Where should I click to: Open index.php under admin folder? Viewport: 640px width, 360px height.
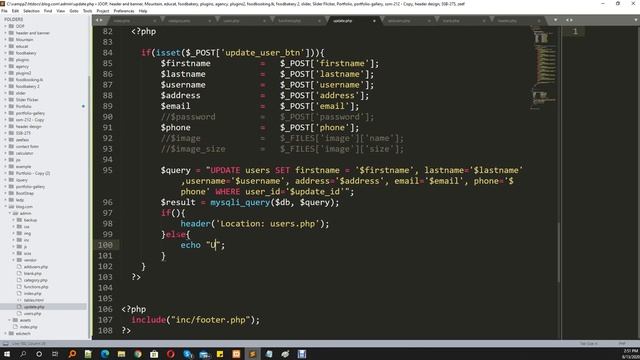coord(33,293)
